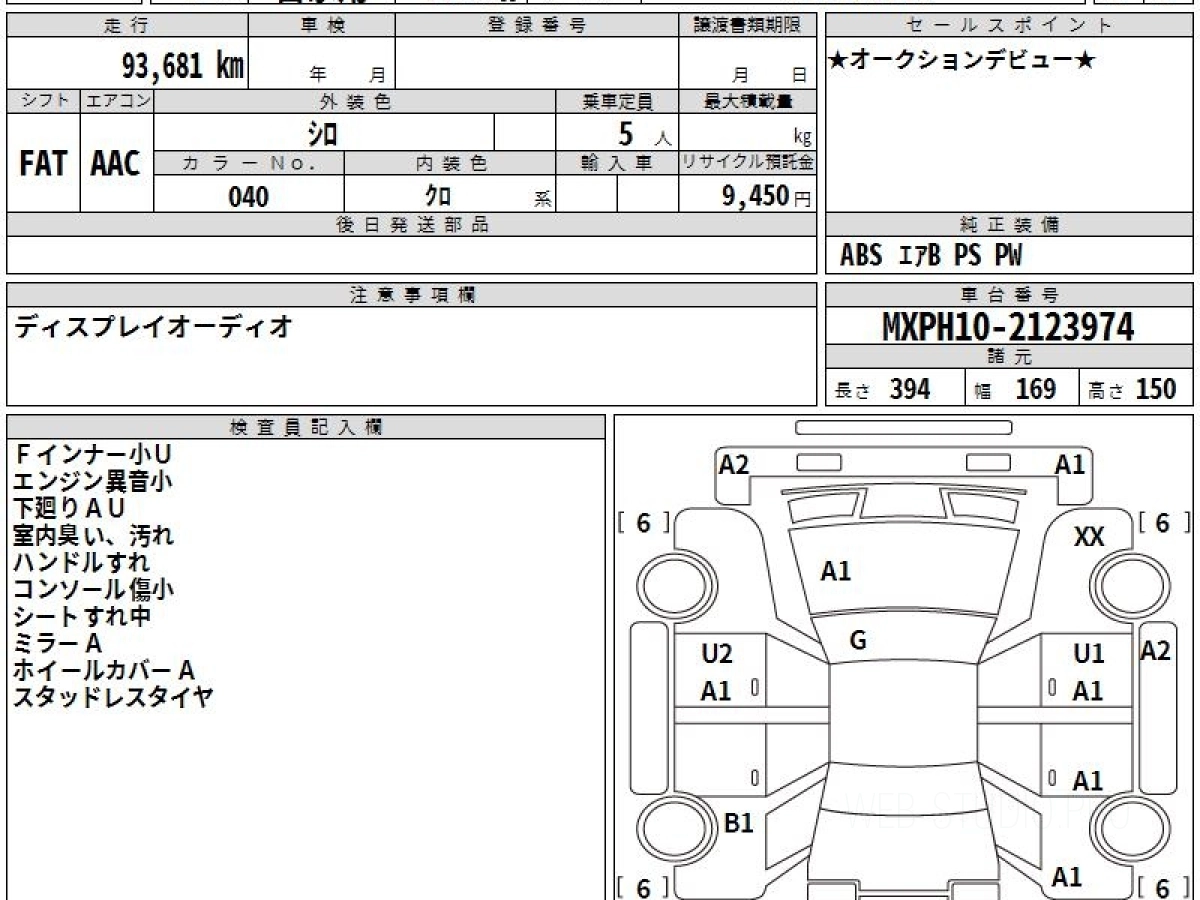Viewport: 1200px width, 900px height.
Task: Click the 内装色 header
Action: click(450, 164)
